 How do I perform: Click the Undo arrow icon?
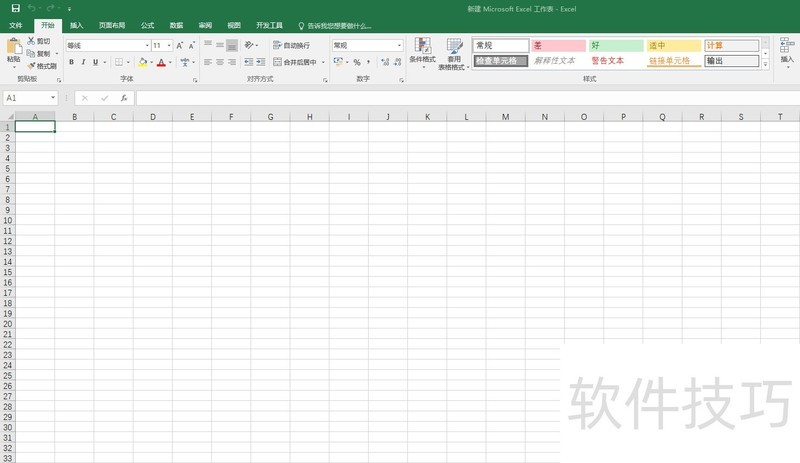(32, 8)
